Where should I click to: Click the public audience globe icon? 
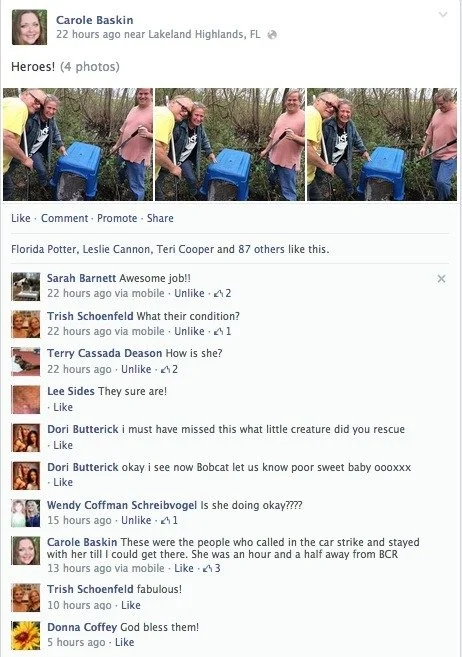[x=272, y=35]
